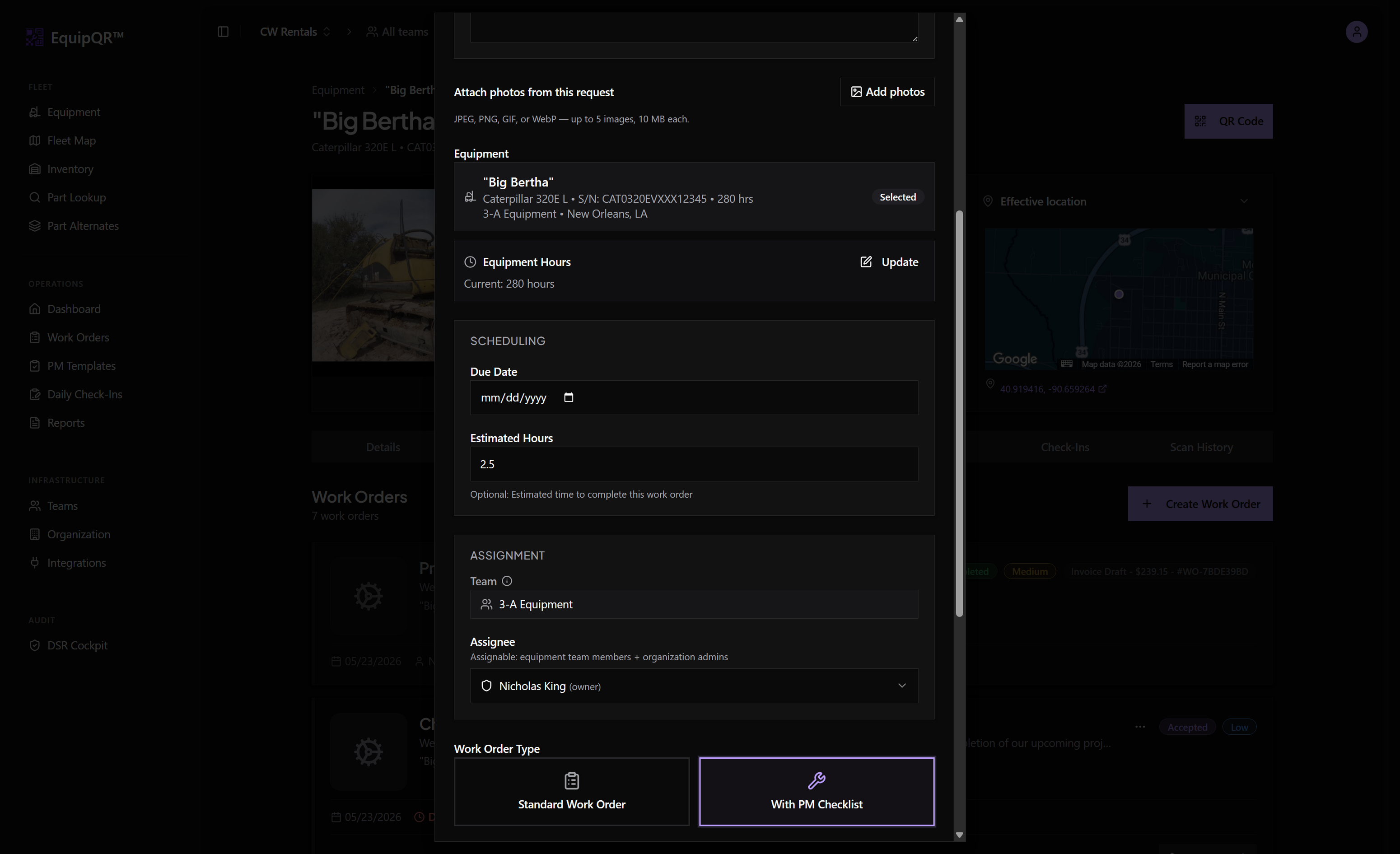Focus the Estimated Hours input field

point(694,464)
